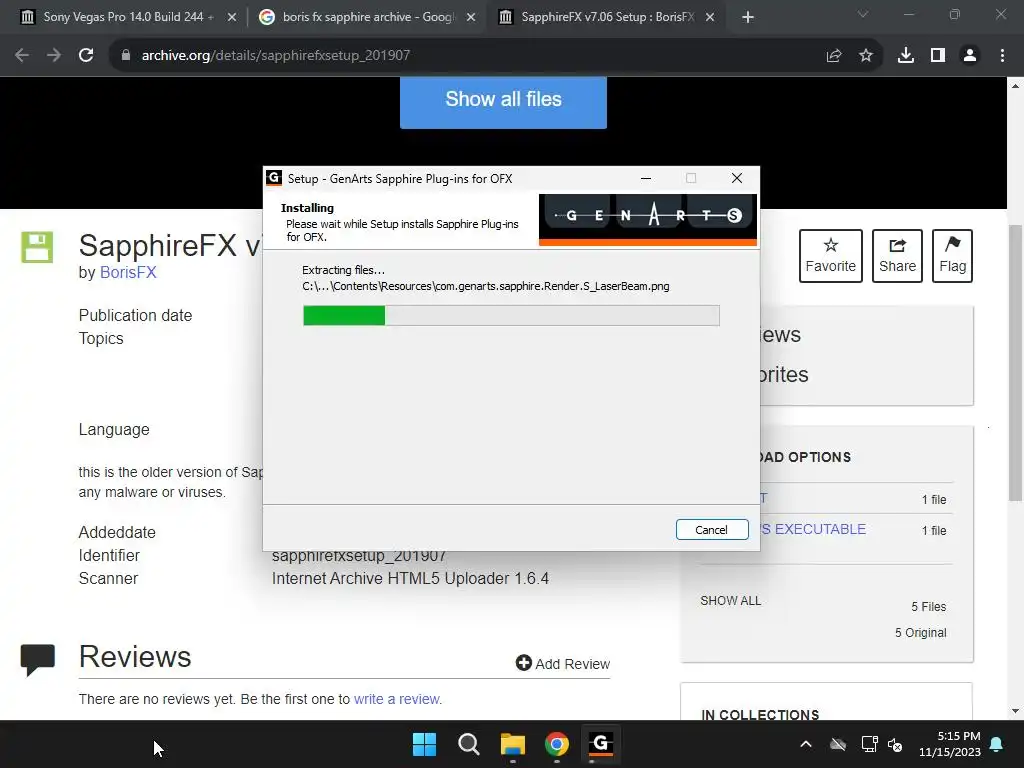Open File Explorer from taskbar

513,744
